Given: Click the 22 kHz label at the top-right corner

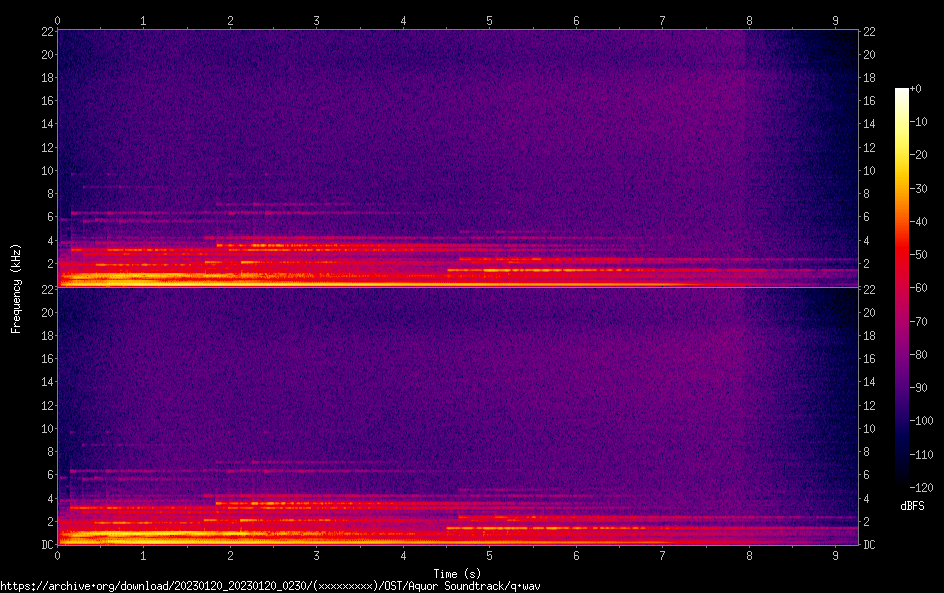Looking at the screenshot, I should [x=870, y=32].
